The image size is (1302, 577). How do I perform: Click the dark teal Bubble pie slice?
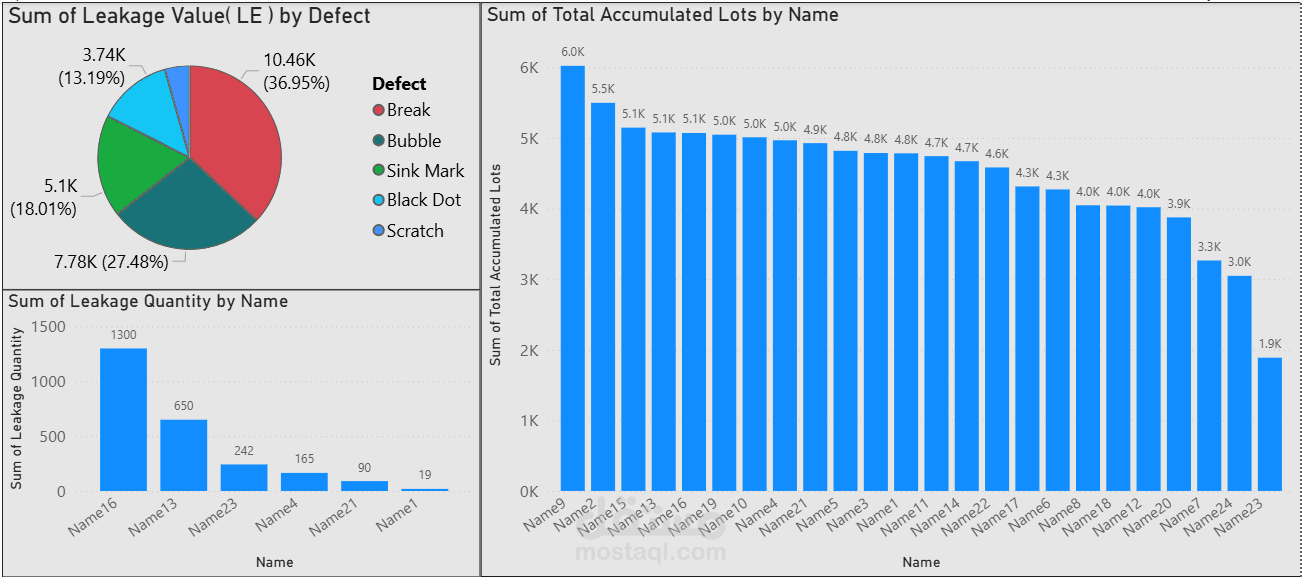(192, 208)
